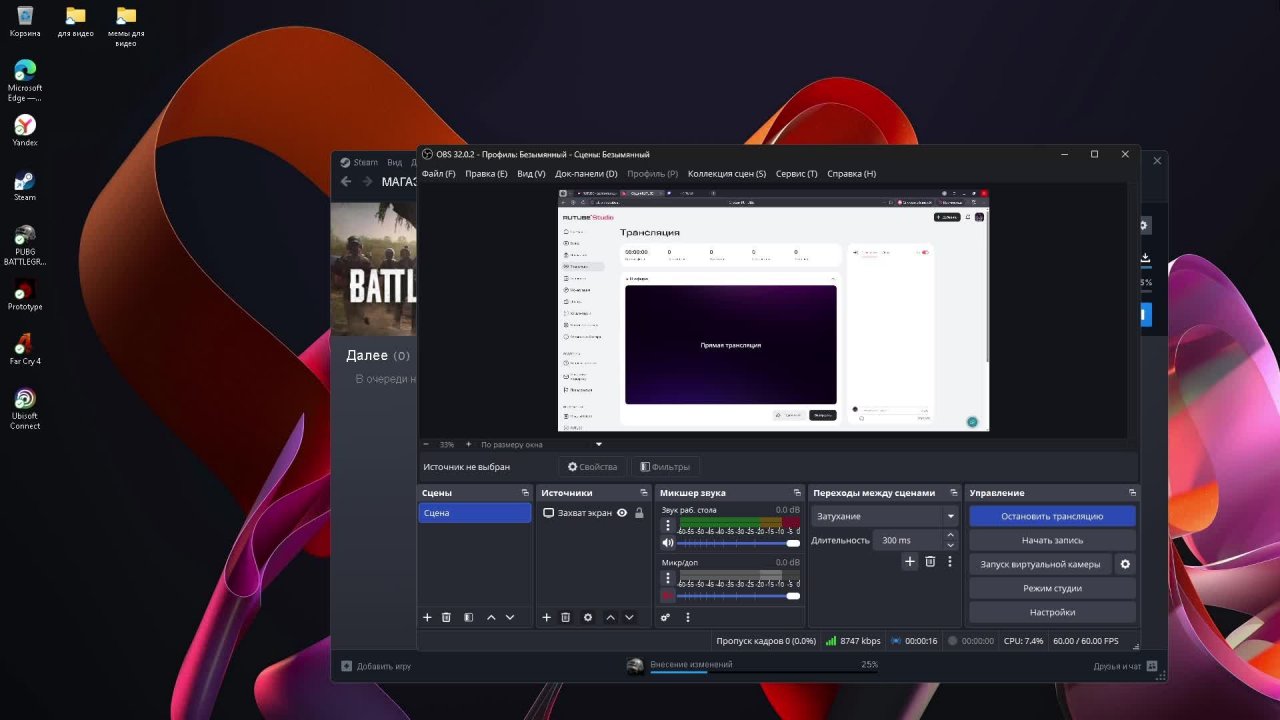
Task: Open the preview scale dropdown По размеру окна
Action: (x=540, y=444)
